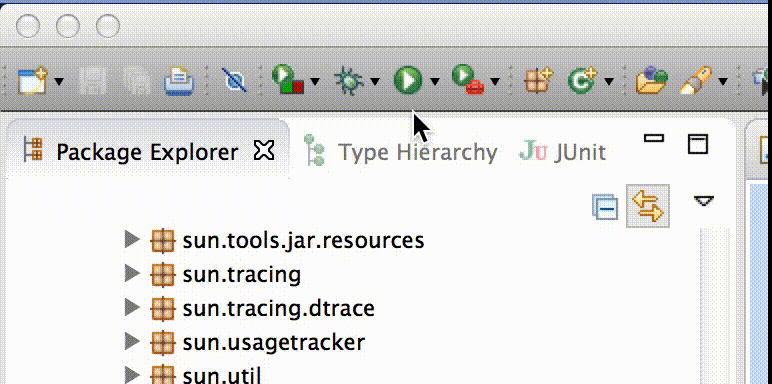This screenshot has width=772, height=384.
Task: Click the sun.tracing.dtrace package icon
Action: click(162, 308)
